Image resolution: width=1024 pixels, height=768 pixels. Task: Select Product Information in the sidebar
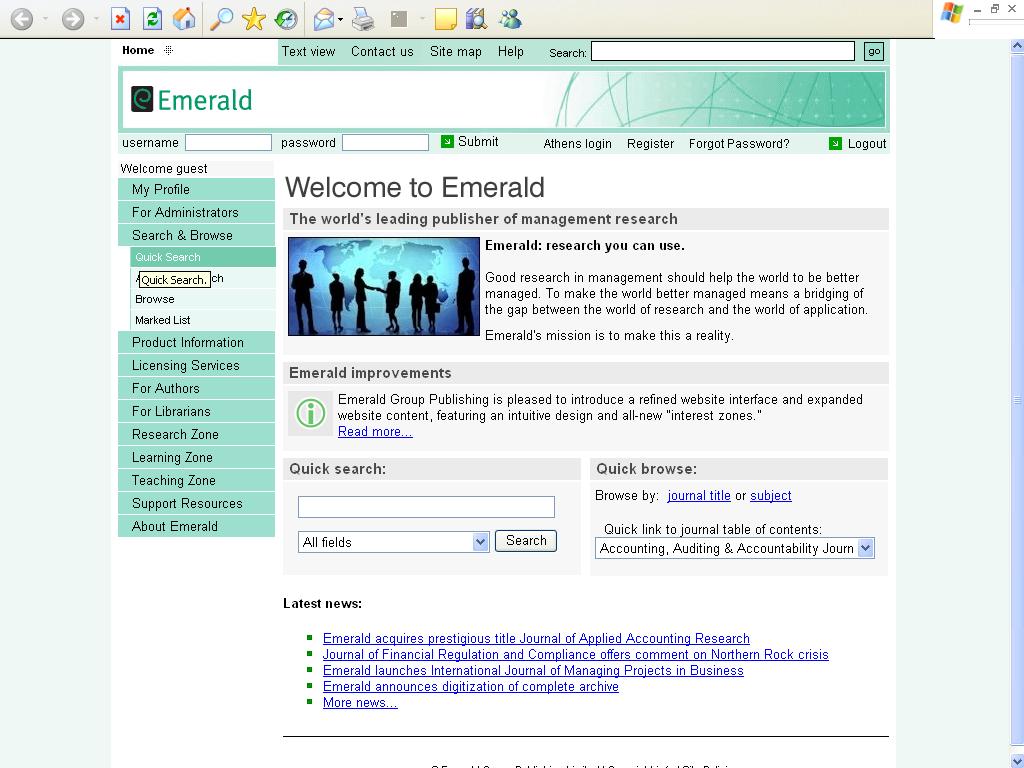197,342
